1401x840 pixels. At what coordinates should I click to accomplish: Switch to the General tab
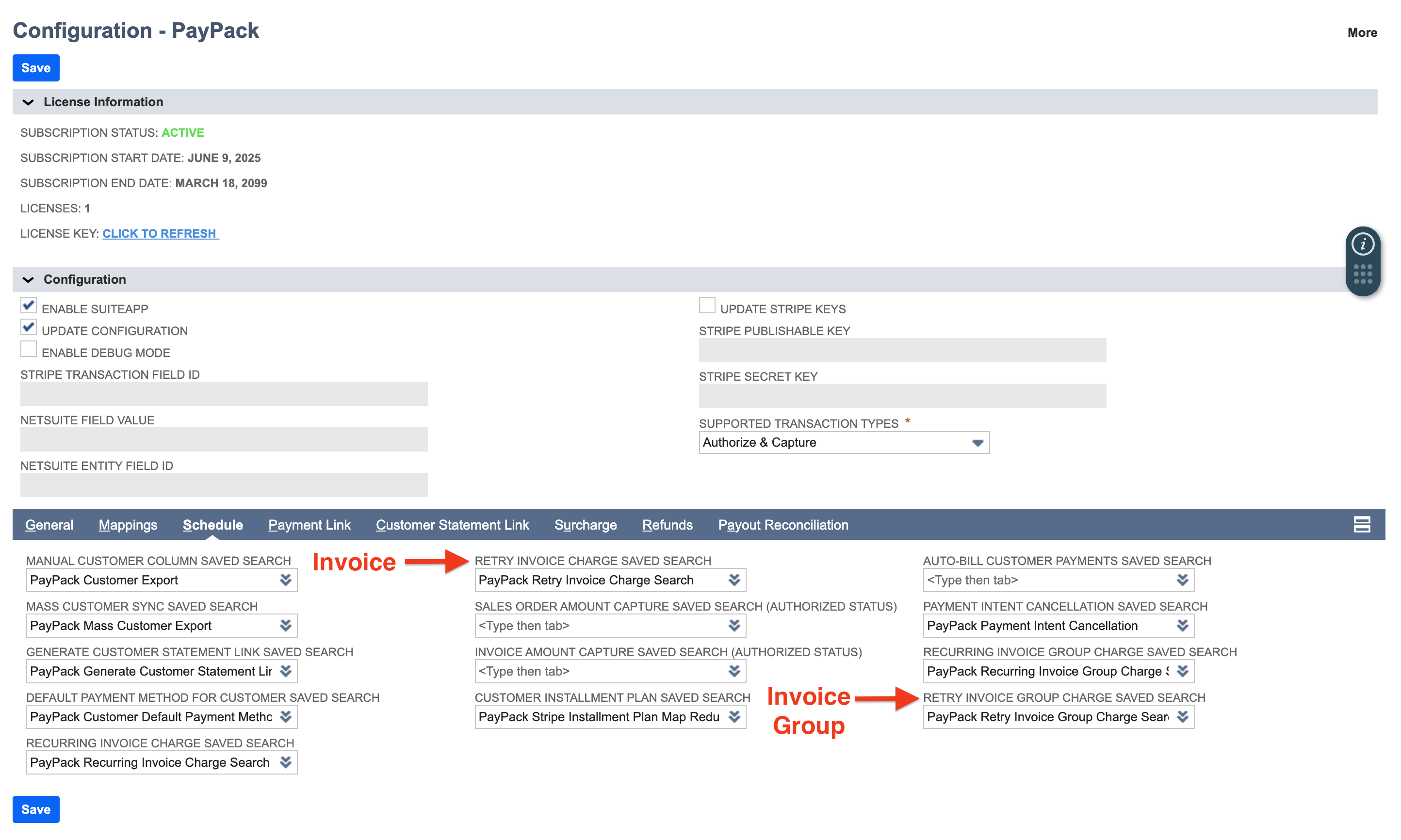coord(49,525)
